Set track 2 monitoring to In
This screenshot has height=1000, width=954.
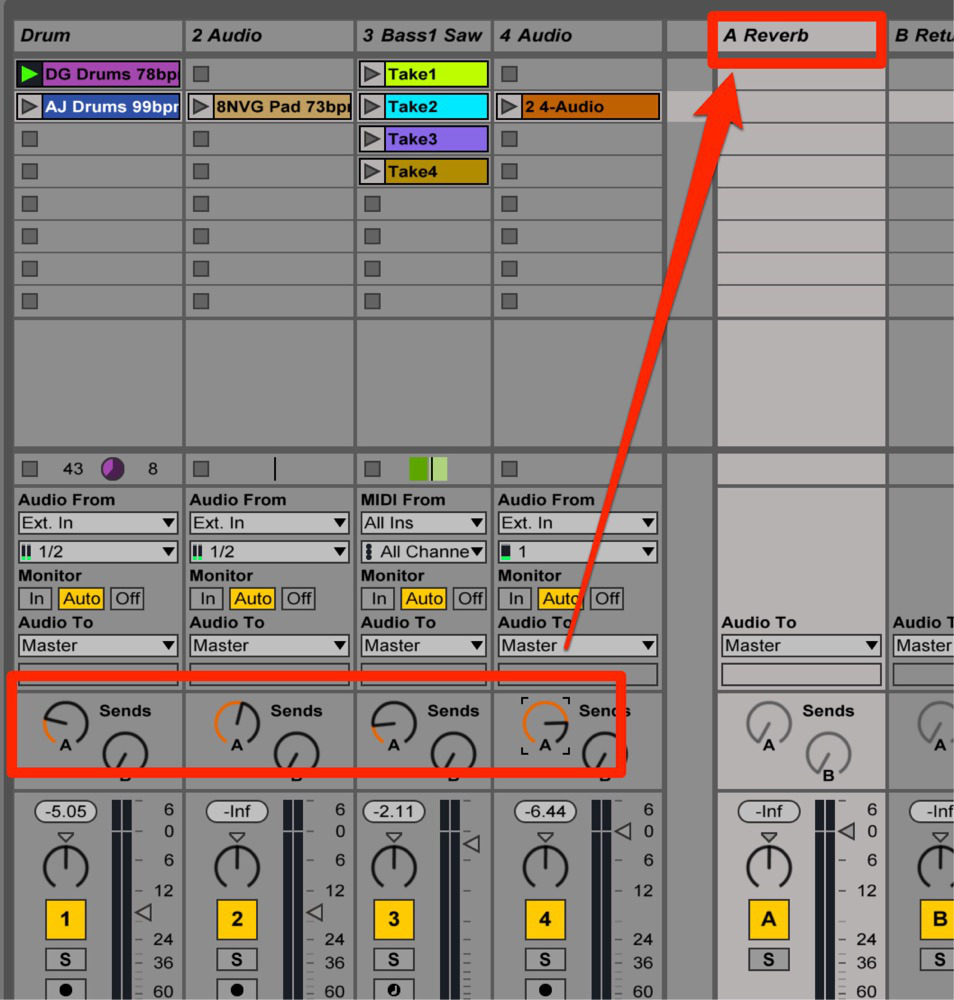pyautogui.click(x=206, y=598)
